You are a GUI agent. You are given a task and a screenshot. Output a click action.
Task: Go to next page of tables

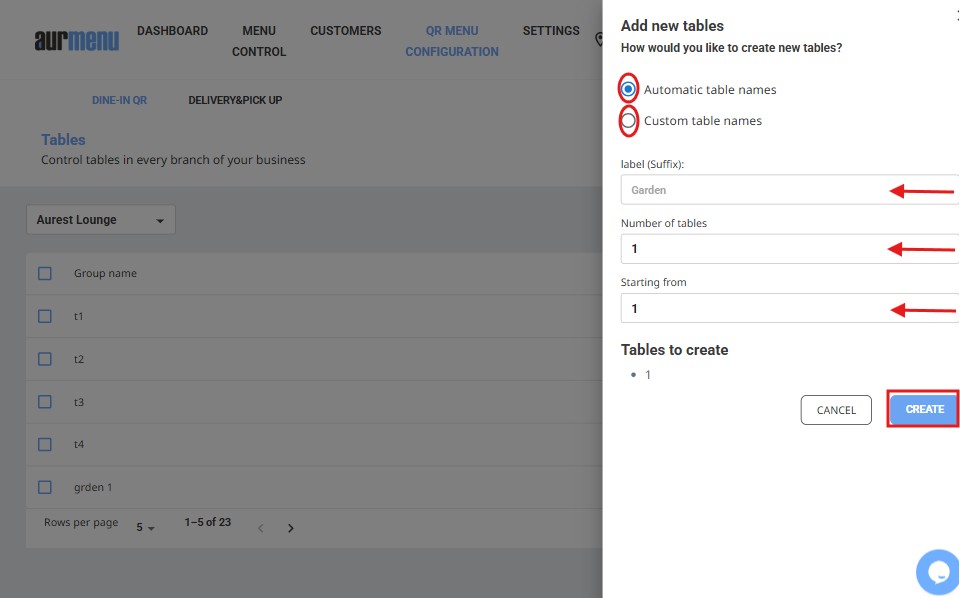pyautogui.click(x=291, y=528)
